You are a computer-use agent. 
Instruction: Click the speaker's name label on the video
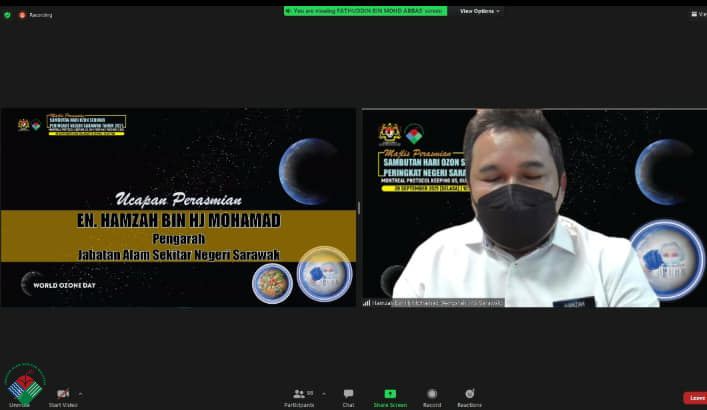(x=438, y=303)
